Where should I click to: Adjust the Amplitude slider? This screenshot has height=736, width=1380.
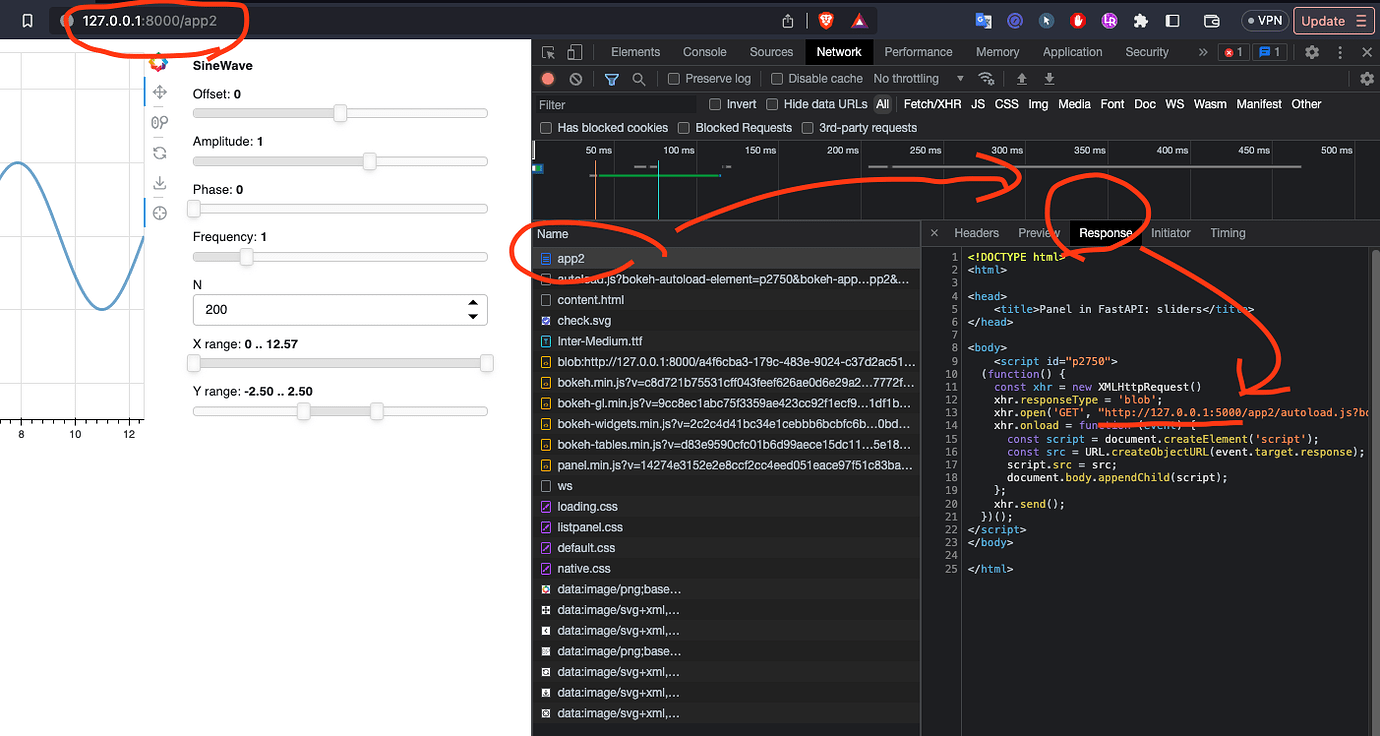click(x=369, y=161)
